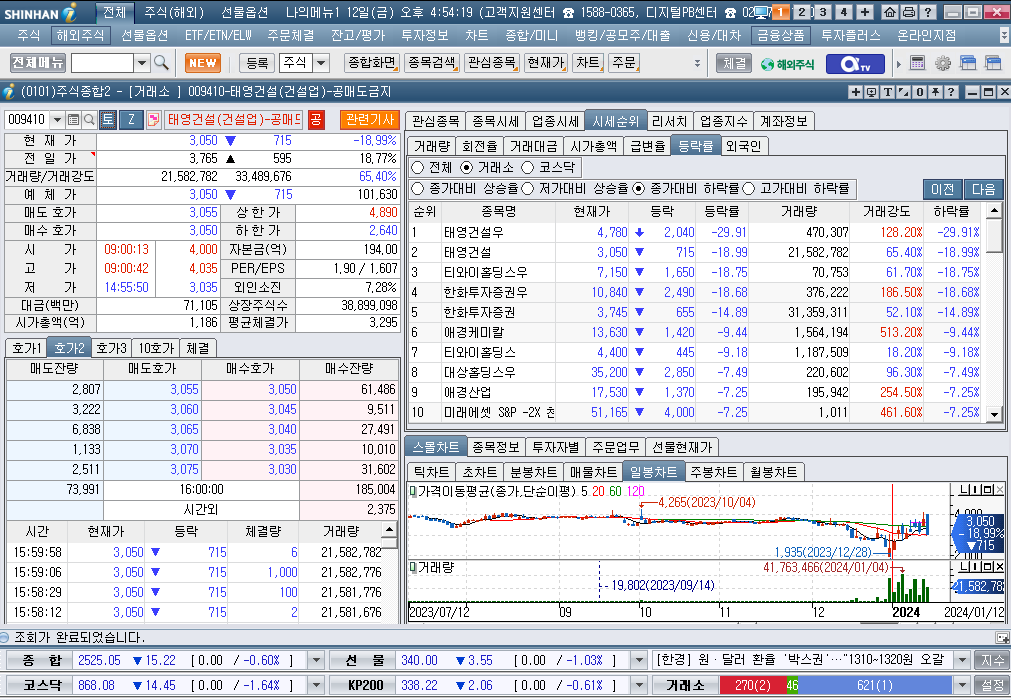The width and height of the screenshot is (1011, 700).
Task: Open the help question mark in top title bar
Action: tap(927, 12)
